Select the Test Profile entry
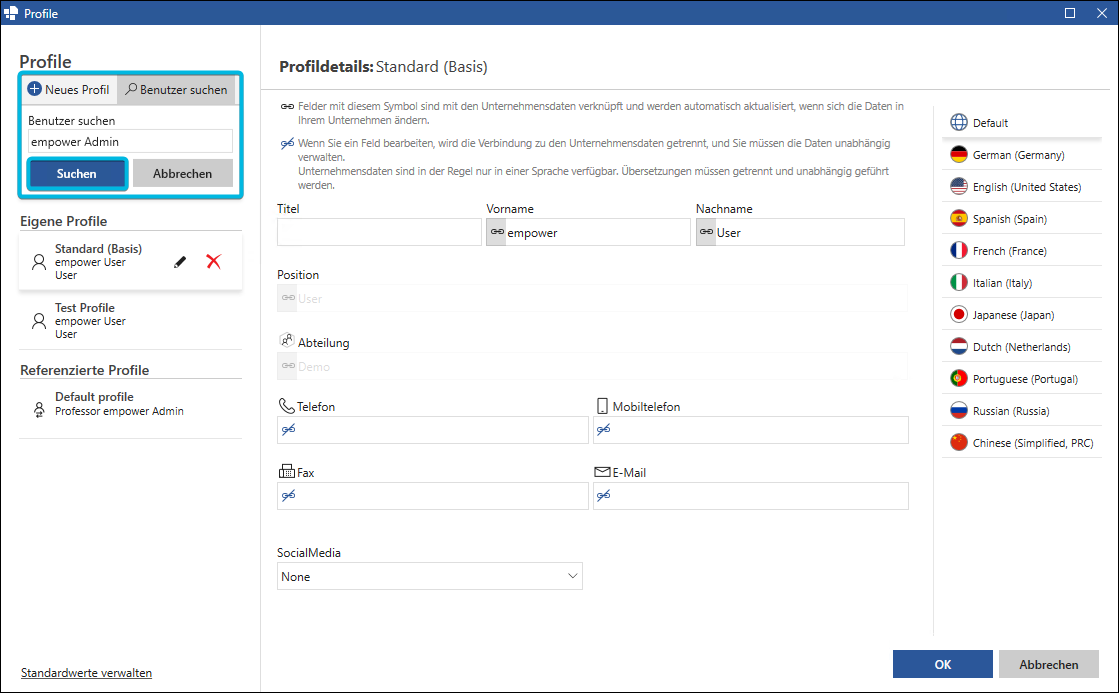 (131, 320)
